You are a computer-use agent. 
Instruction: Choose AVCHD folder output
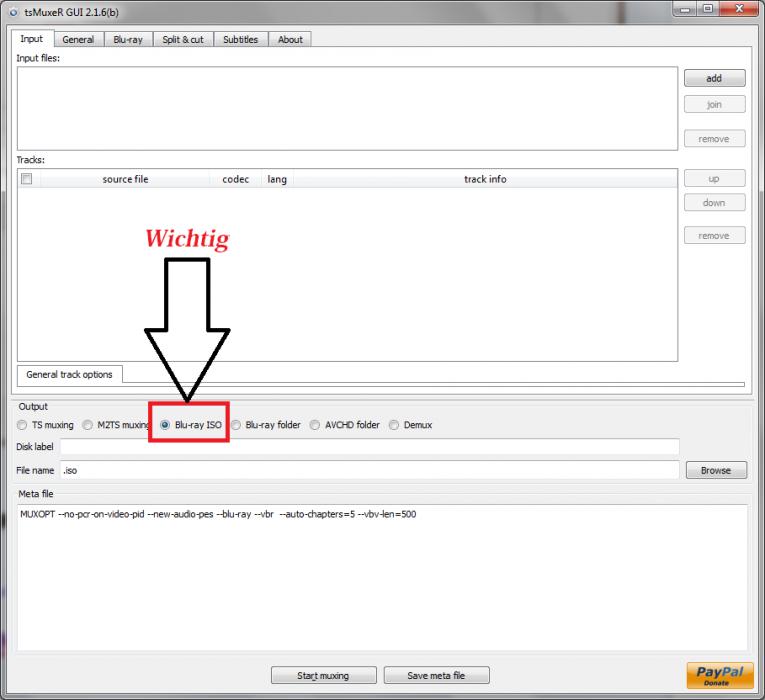pos(315,425)
